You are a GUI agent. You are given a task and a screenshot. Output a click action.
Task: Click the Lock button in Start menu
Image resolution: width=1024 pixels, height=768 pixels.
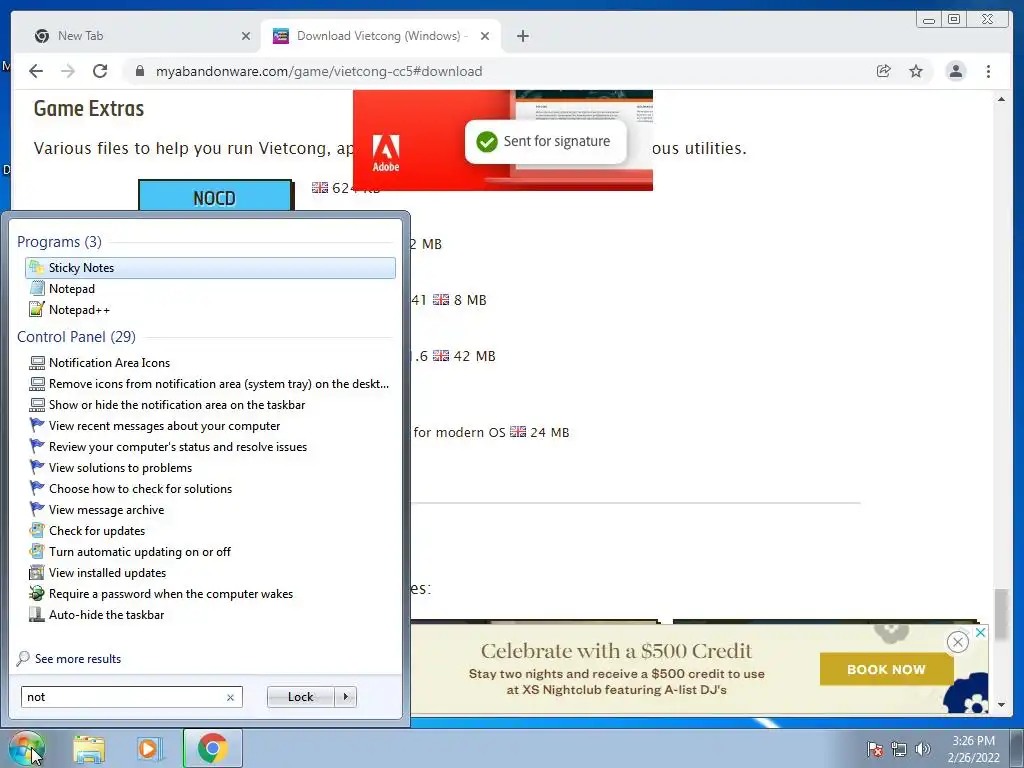pos(300,697)
